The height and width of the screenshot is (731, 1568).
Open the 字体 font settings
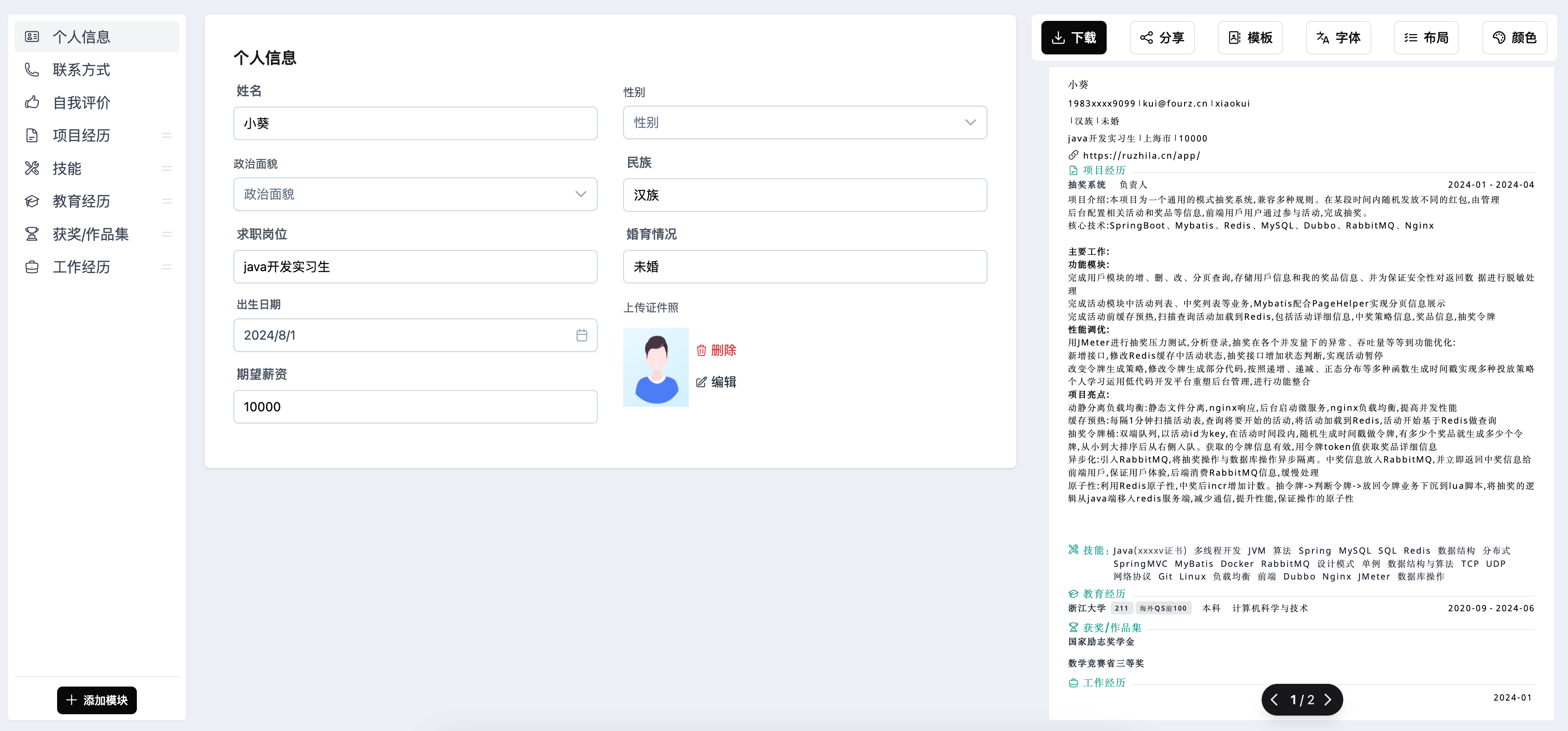pyautogui.click(x=1338, y=37)
